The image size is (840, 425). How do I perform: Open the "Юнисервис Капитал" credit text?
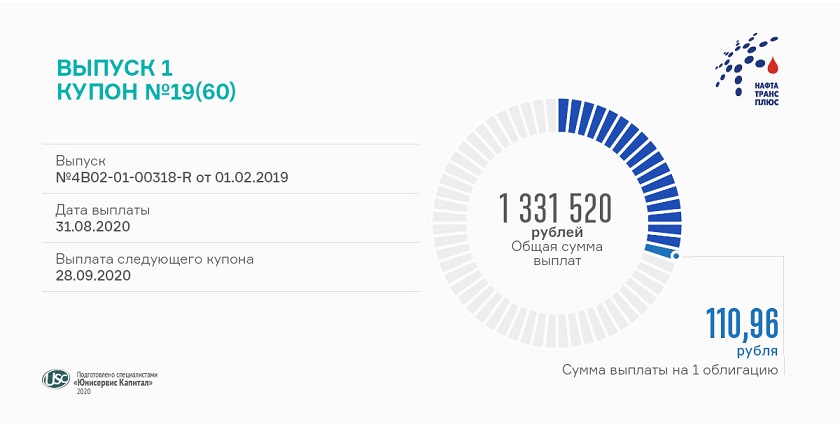click(x=120, y=383)
